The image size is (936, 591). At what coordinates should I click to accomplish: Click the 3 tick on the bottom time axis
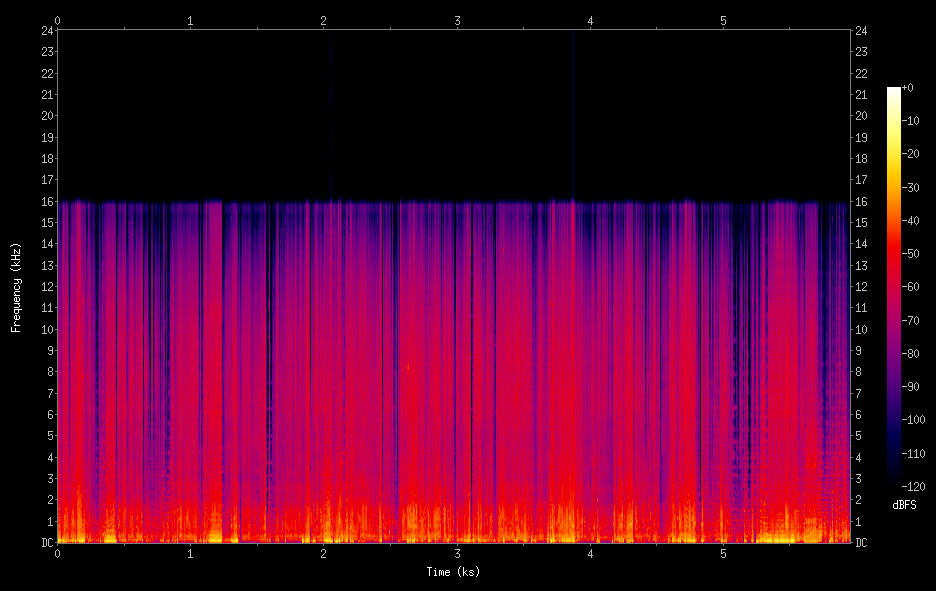tap(457, 554)
